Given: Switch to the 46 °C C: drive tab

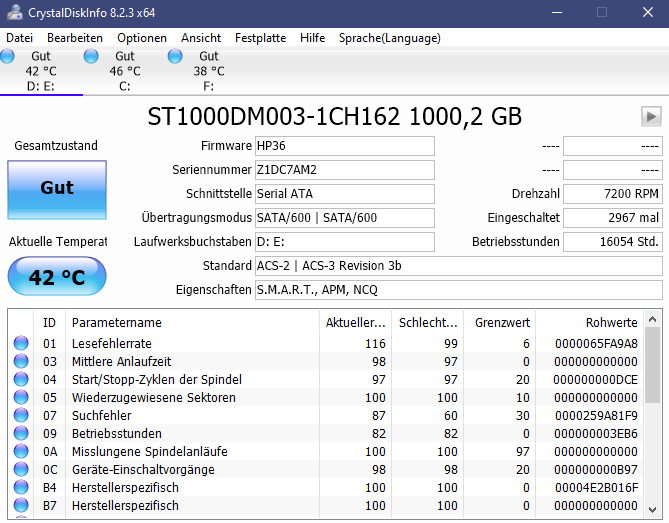Looking at the screenshot, I should [125, 71].
